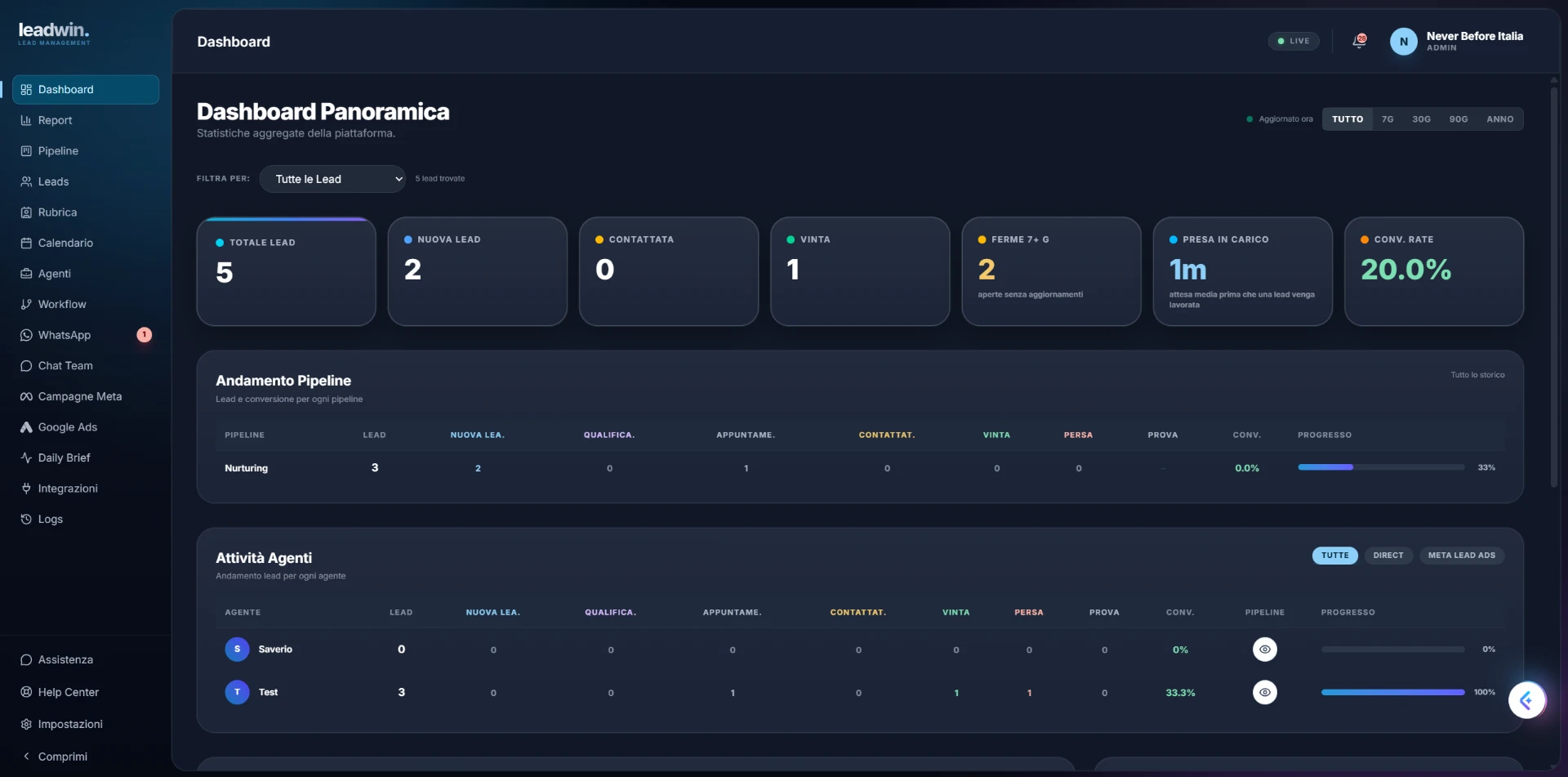
Task: Open Leads via its people icon
Action: [26, 181]
